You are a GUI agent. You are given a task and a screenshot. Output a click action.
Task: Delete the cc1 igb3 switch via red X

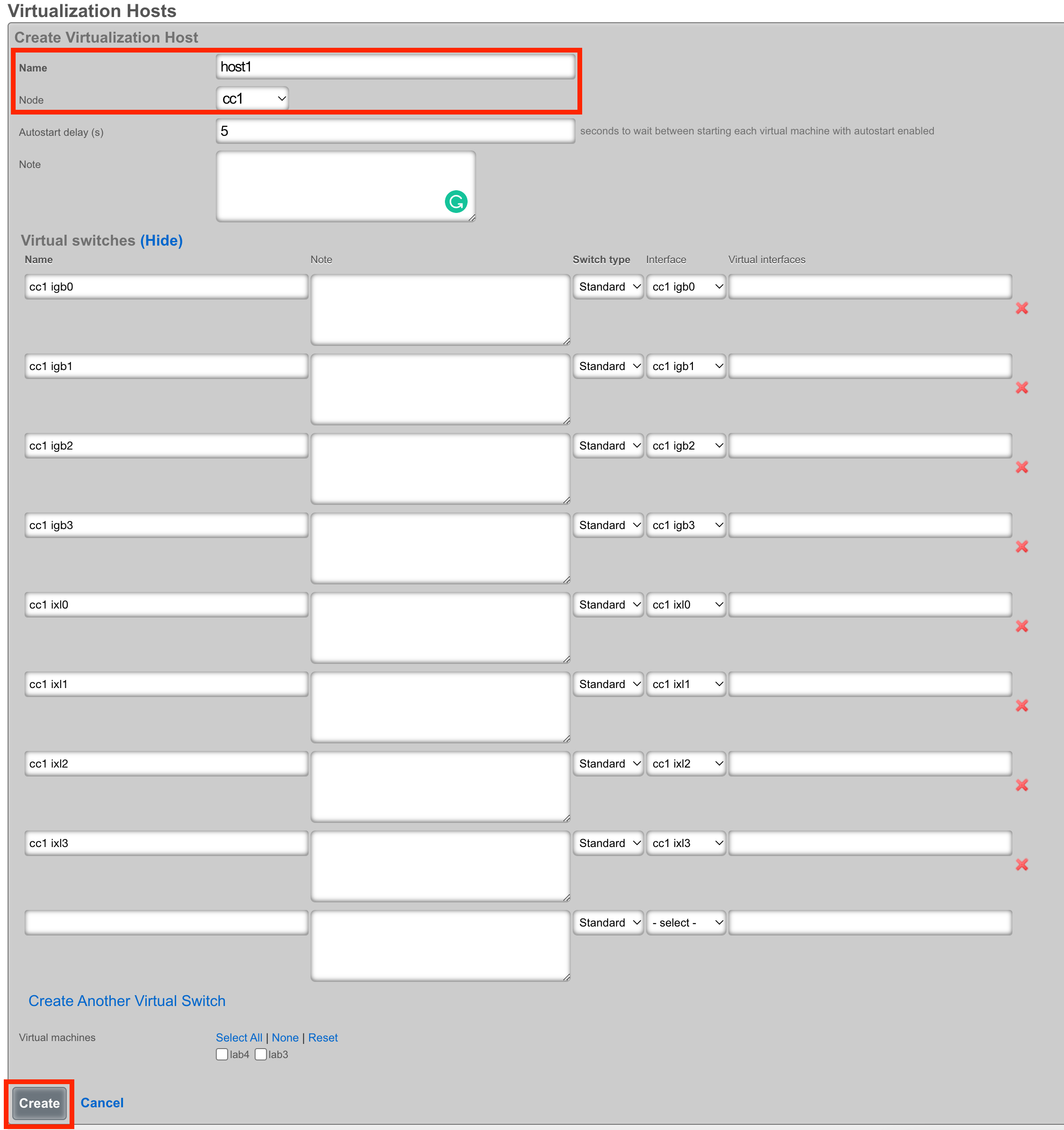[1021, 547]
